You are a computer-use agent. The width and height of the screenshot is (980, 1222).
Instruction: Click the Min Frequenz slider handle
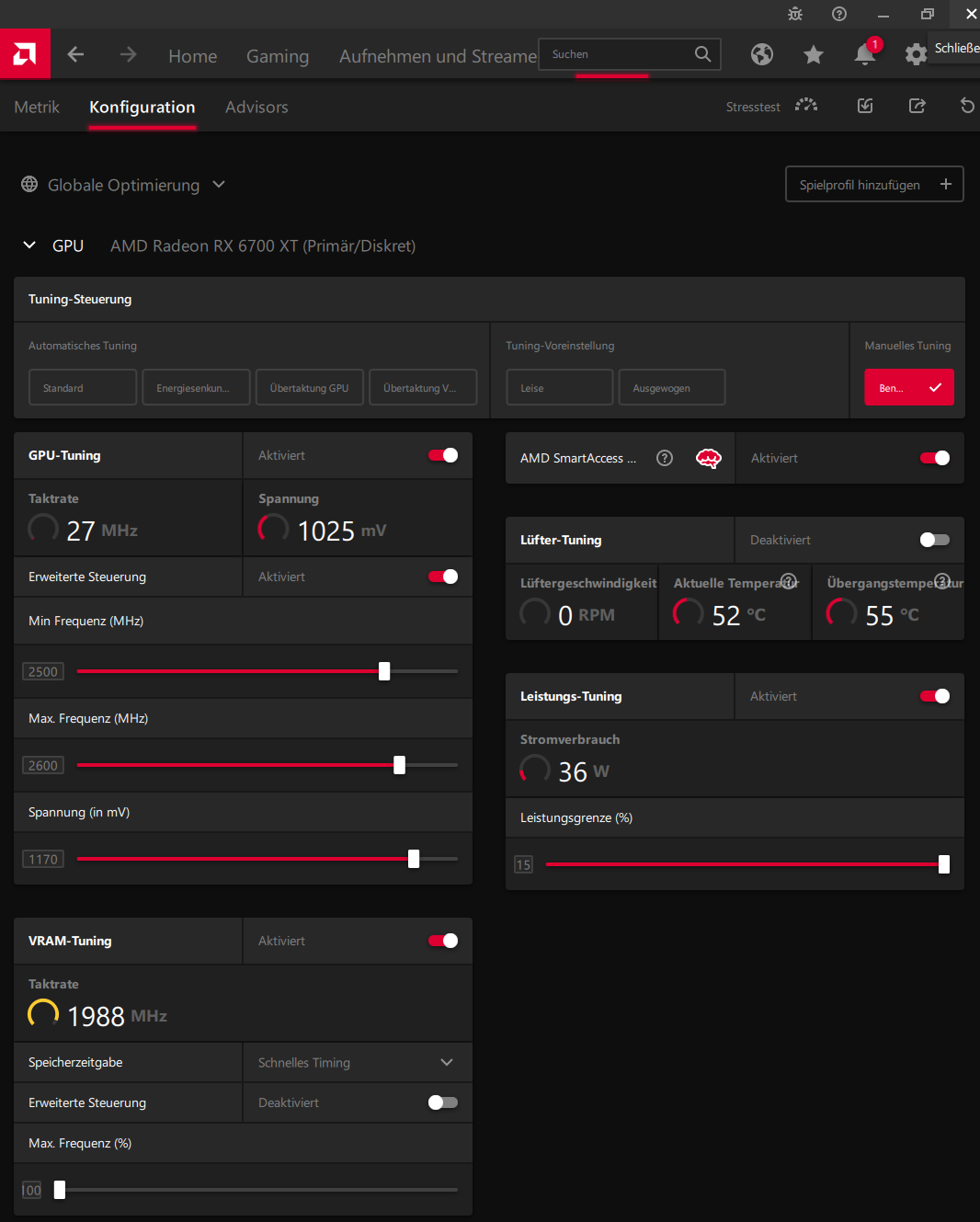(384, 671)
